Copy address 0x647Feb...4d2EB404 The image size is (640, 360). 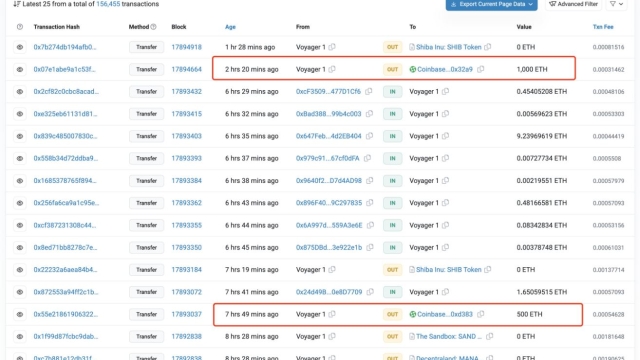tap(369, 136)
